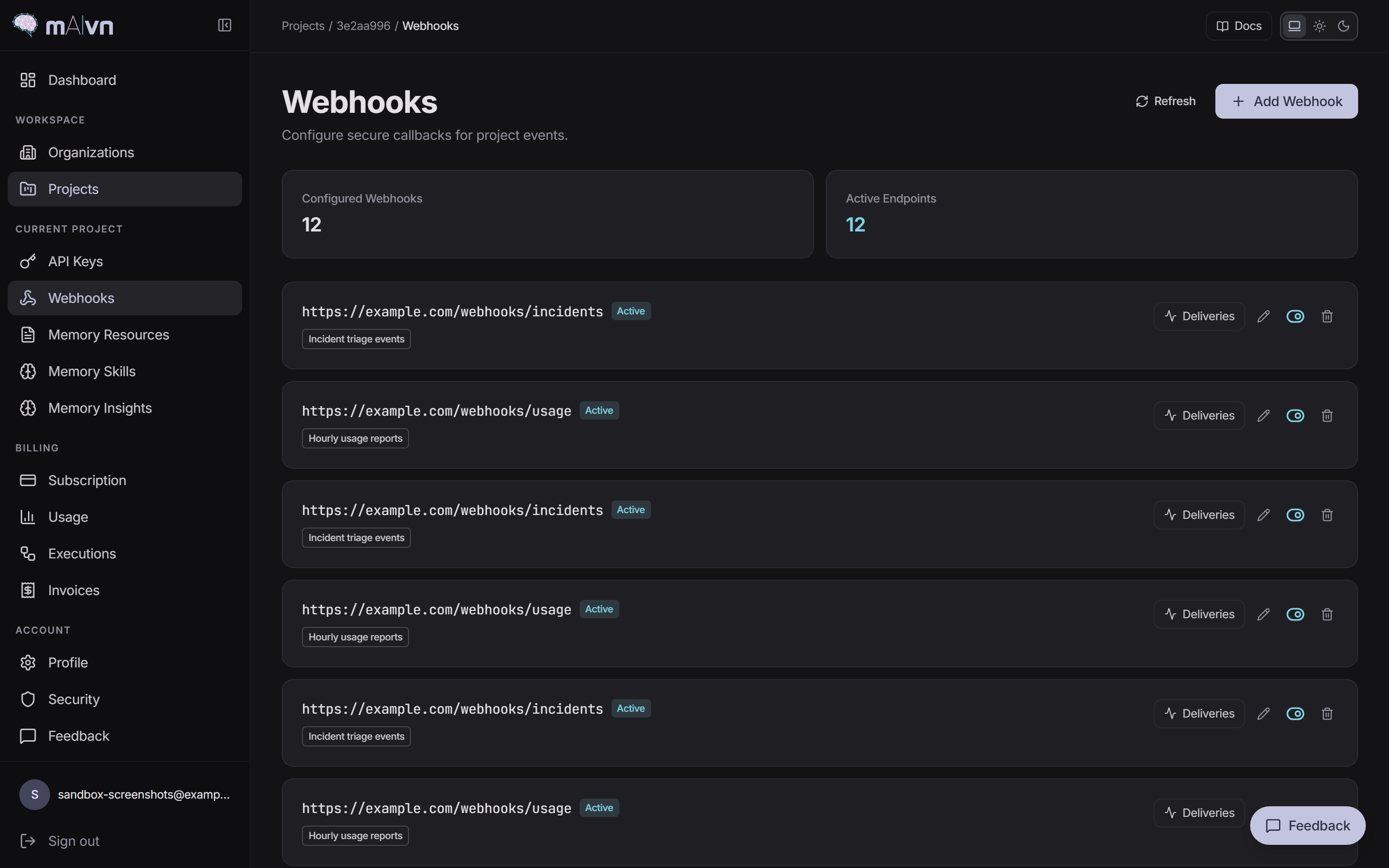This screenshot has width=1389, height=868.
Task: Click the user avatar 'S' icon
Action: pos(34,795)
